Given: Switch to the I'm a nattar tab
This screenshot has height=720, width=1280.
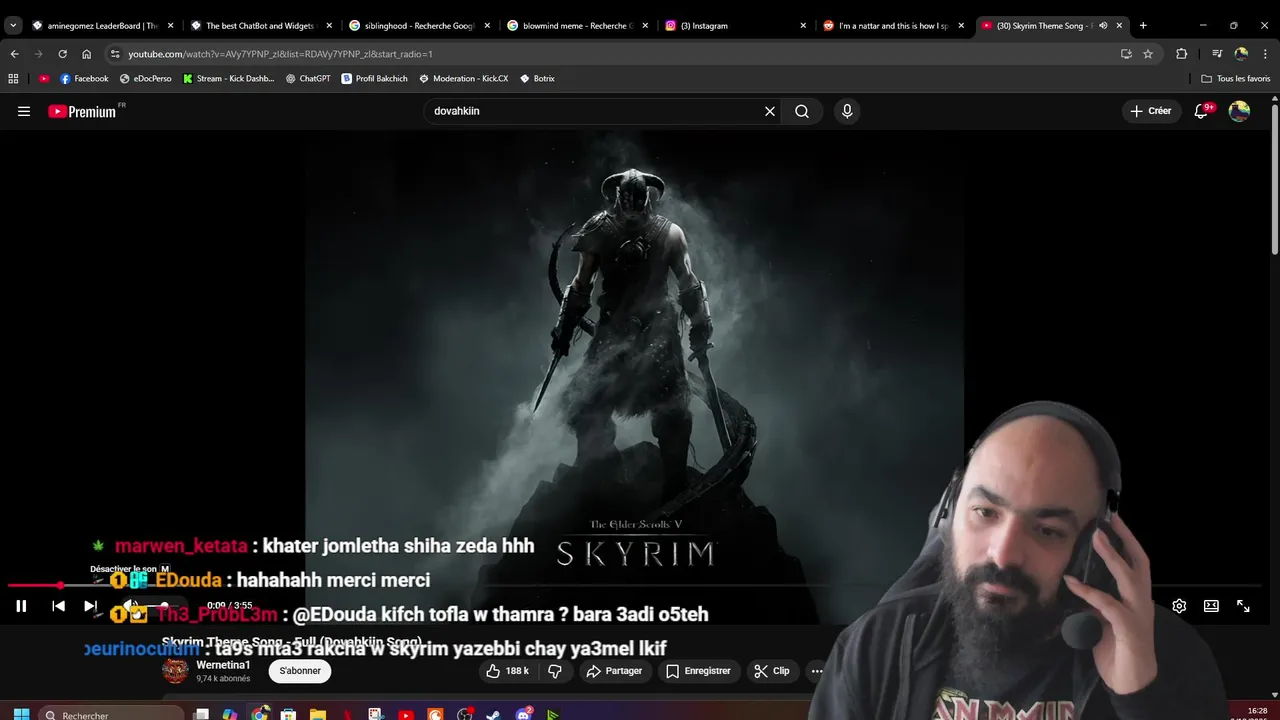Looking at the screenshot, I should [x=892, y=25].
